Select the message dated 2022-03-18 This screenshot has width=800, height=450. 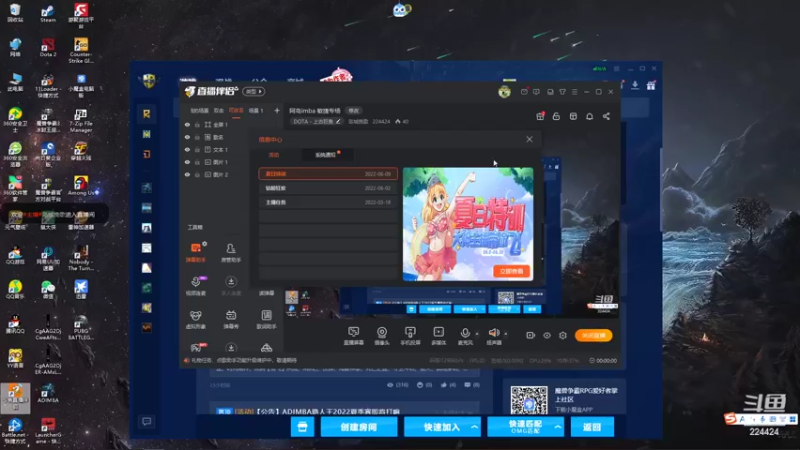(x=328, y=203)
